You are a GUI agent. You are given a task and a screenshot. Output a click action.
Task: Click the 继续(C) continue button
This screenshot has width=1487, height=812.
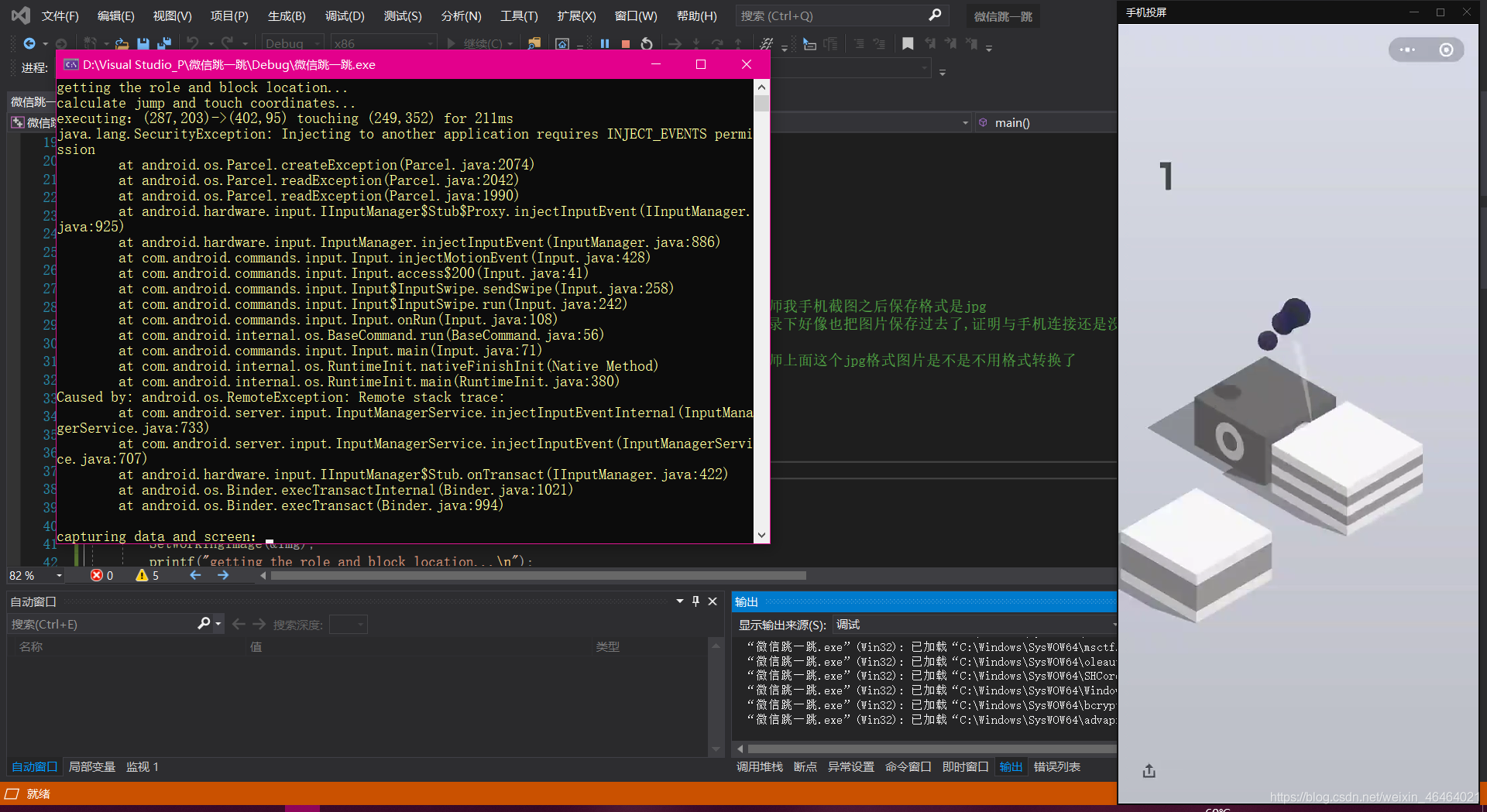point(475,44)
